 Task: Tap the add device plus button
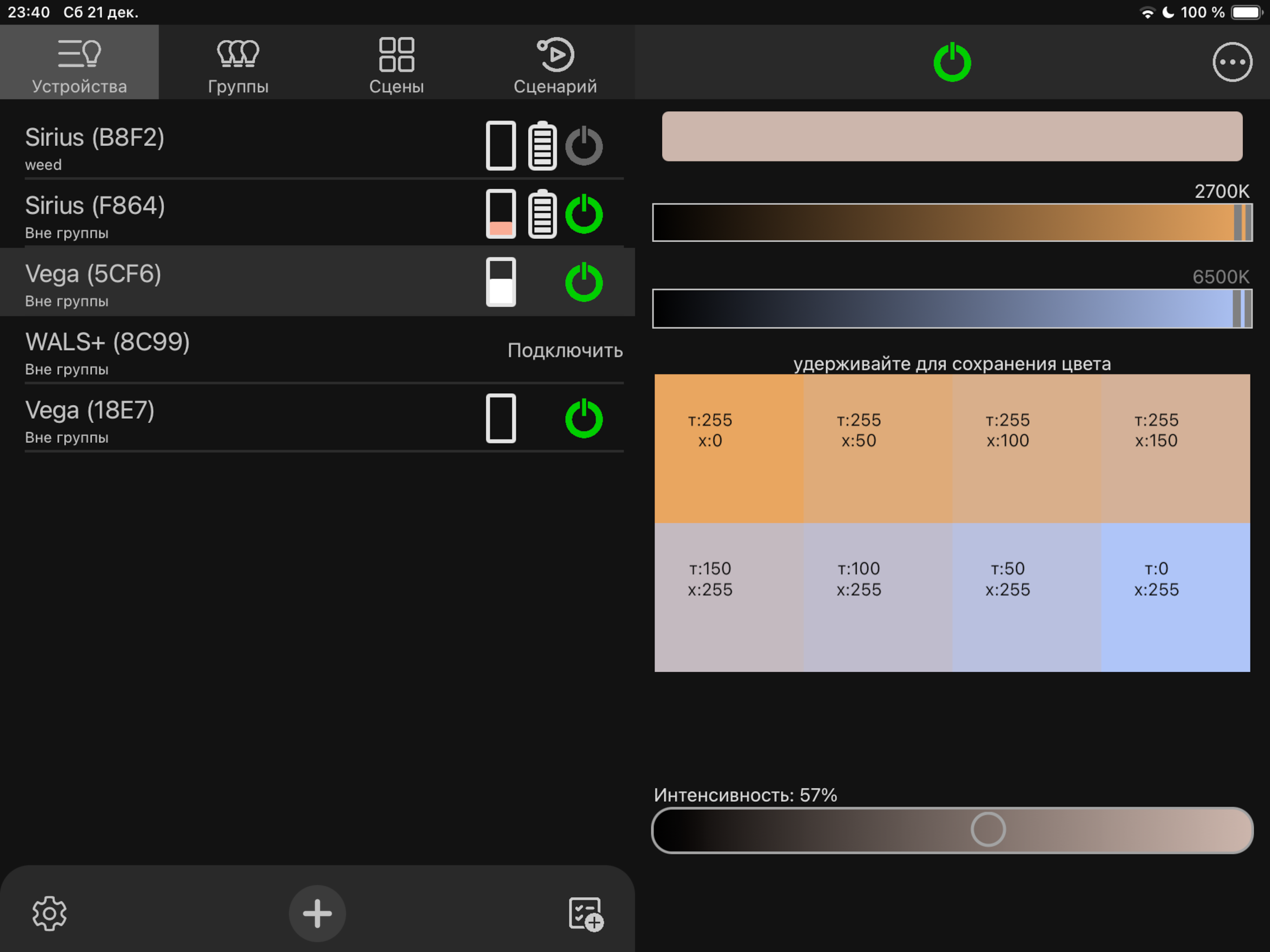(x=317, y=913)
